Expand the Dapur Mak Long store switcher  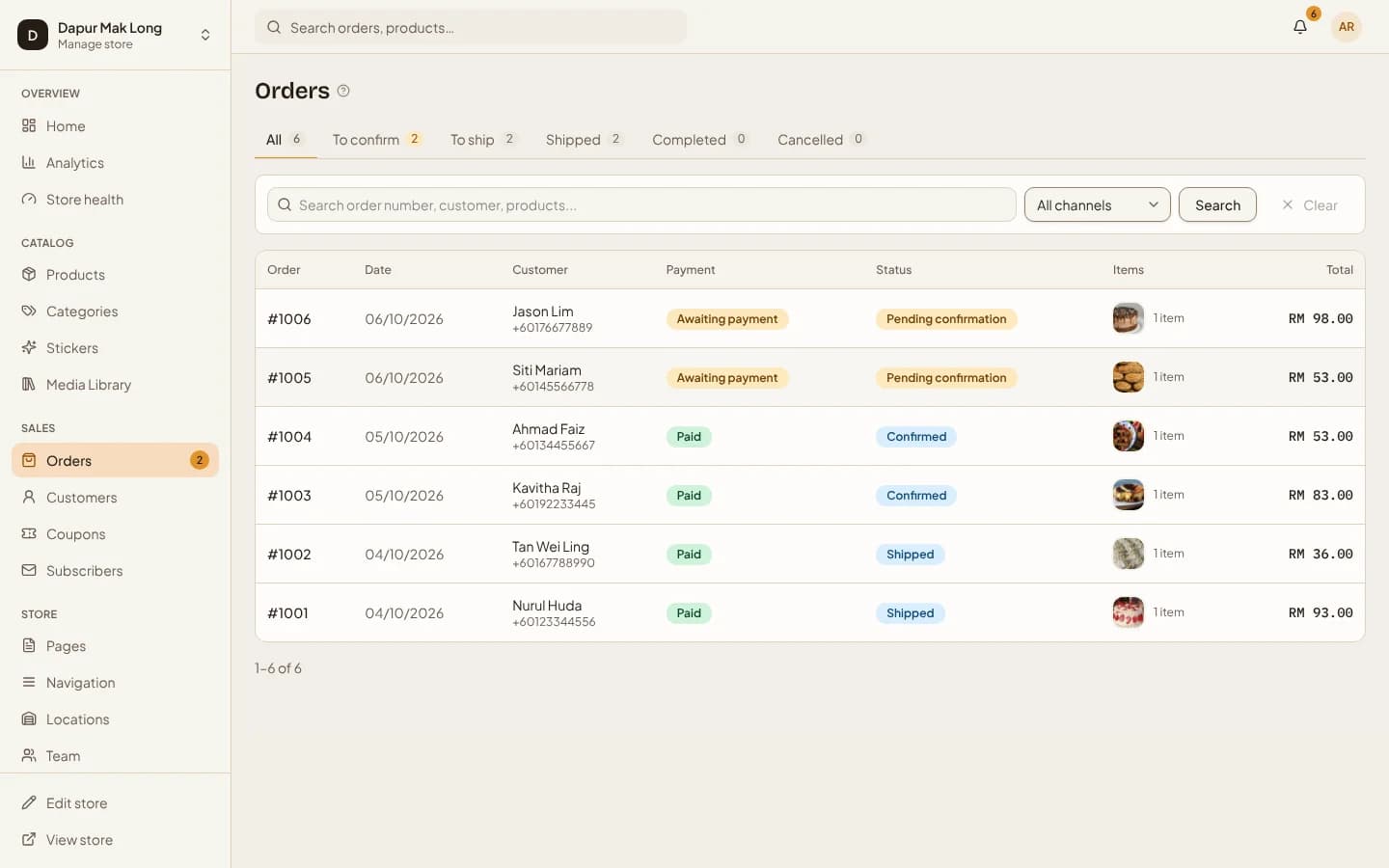tap(116, 35)
